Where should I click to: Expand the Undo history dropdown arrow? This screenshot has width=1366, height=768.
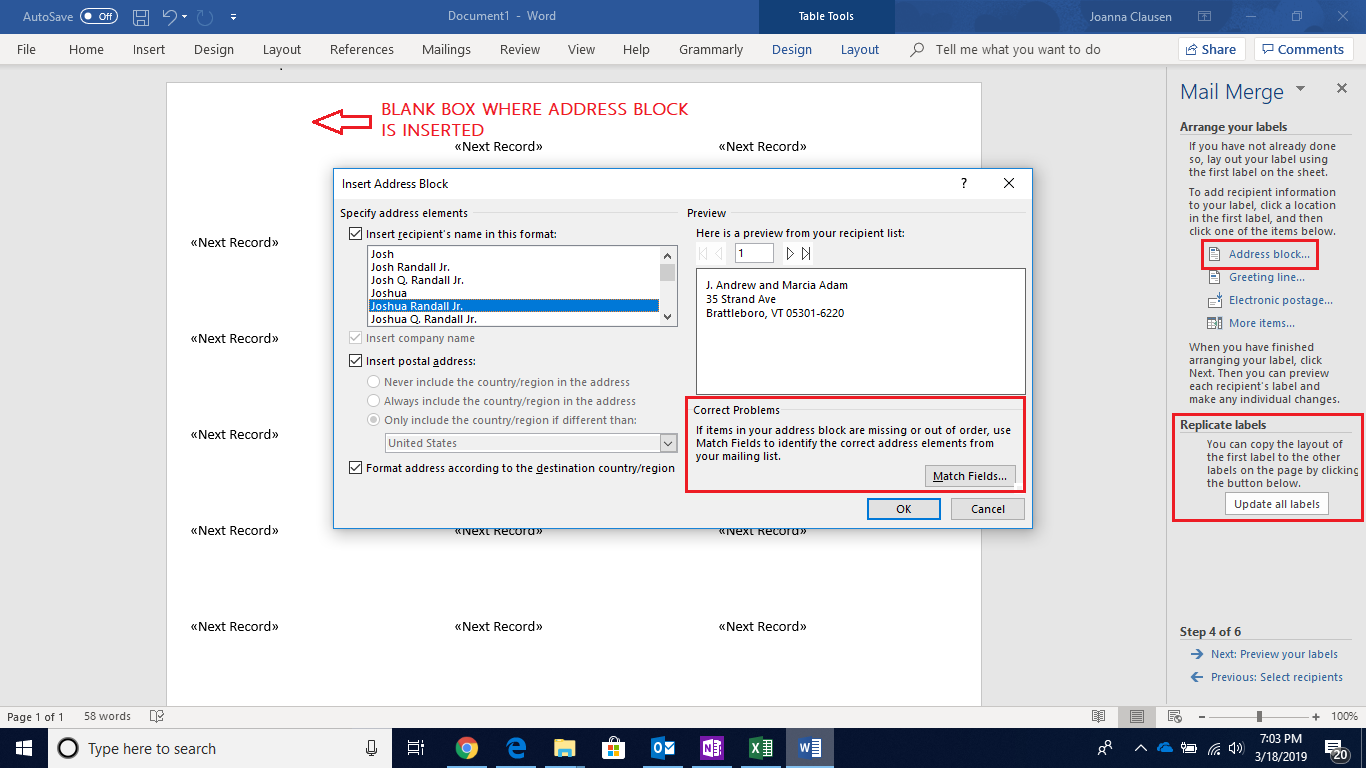pyautogui.click(x=185, y=17)
